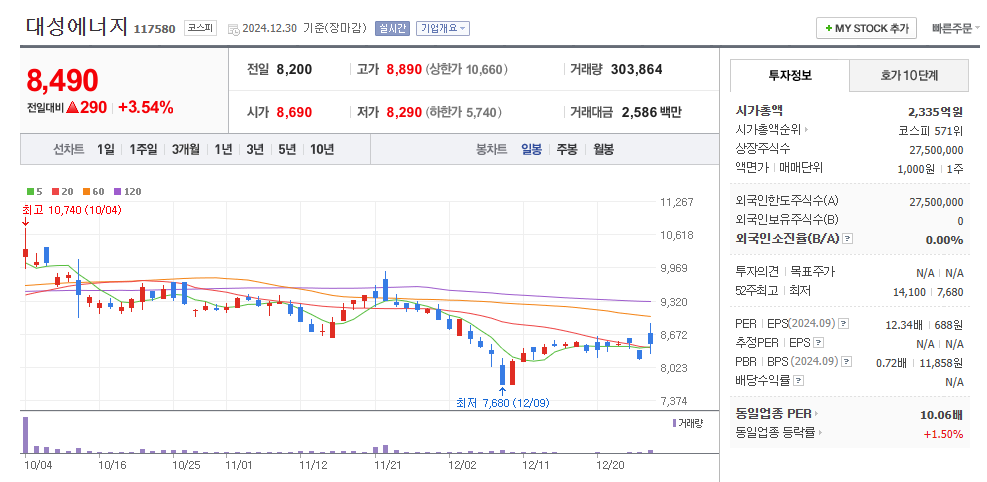Click the arrow next to 시가총액순위

807,130
